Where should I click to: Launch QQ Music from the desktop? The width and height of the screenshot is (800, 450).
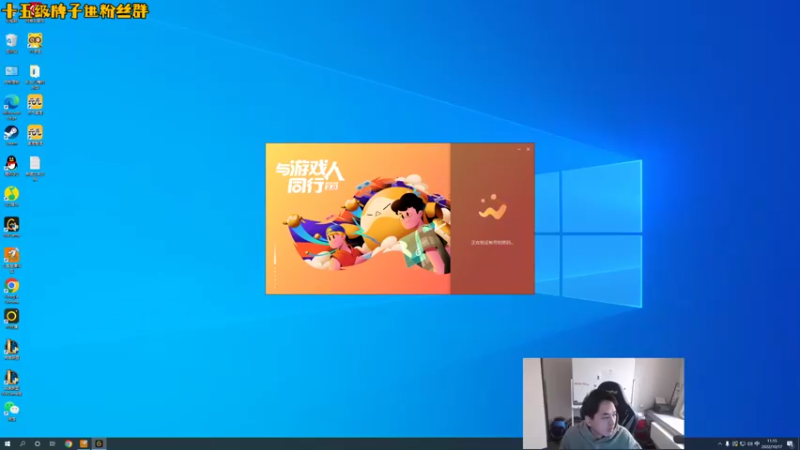point(11,196)
